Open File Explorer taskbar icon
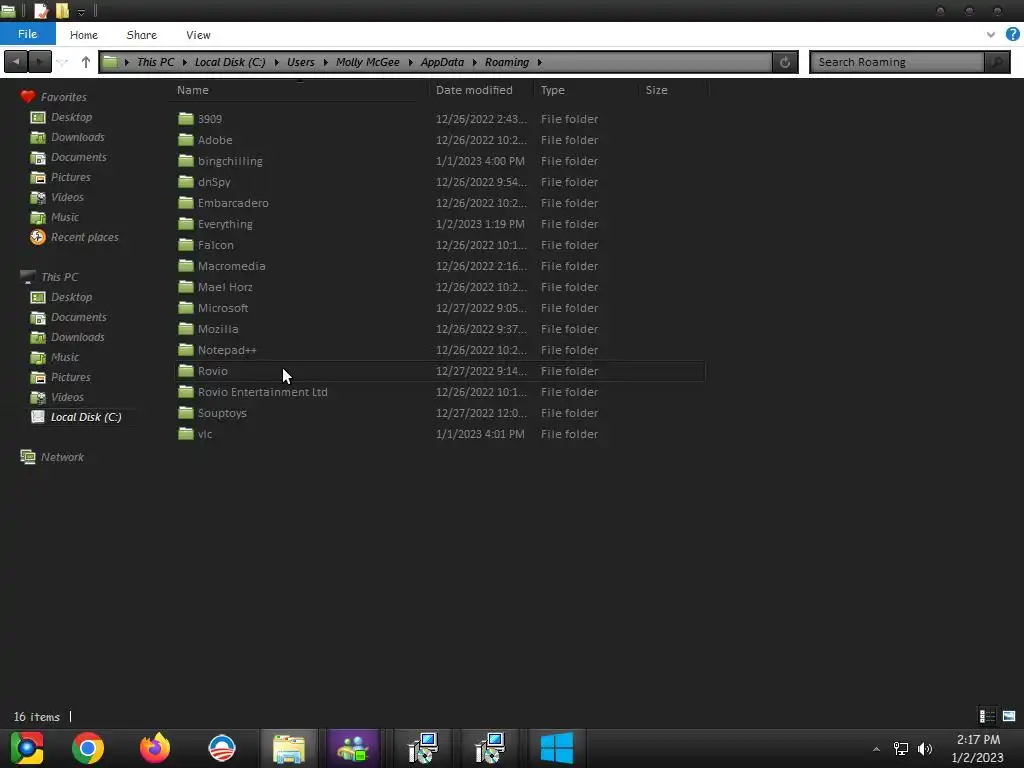The width and height of the screenshot is (1024, 768). pos(289,748)
